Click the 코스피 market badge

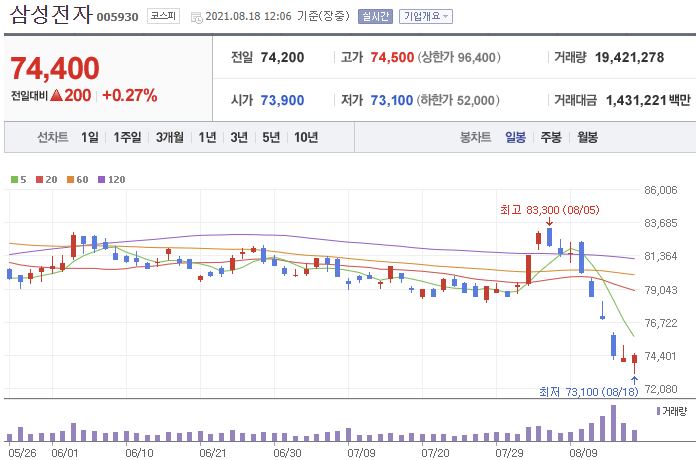[x=163, y=16]
